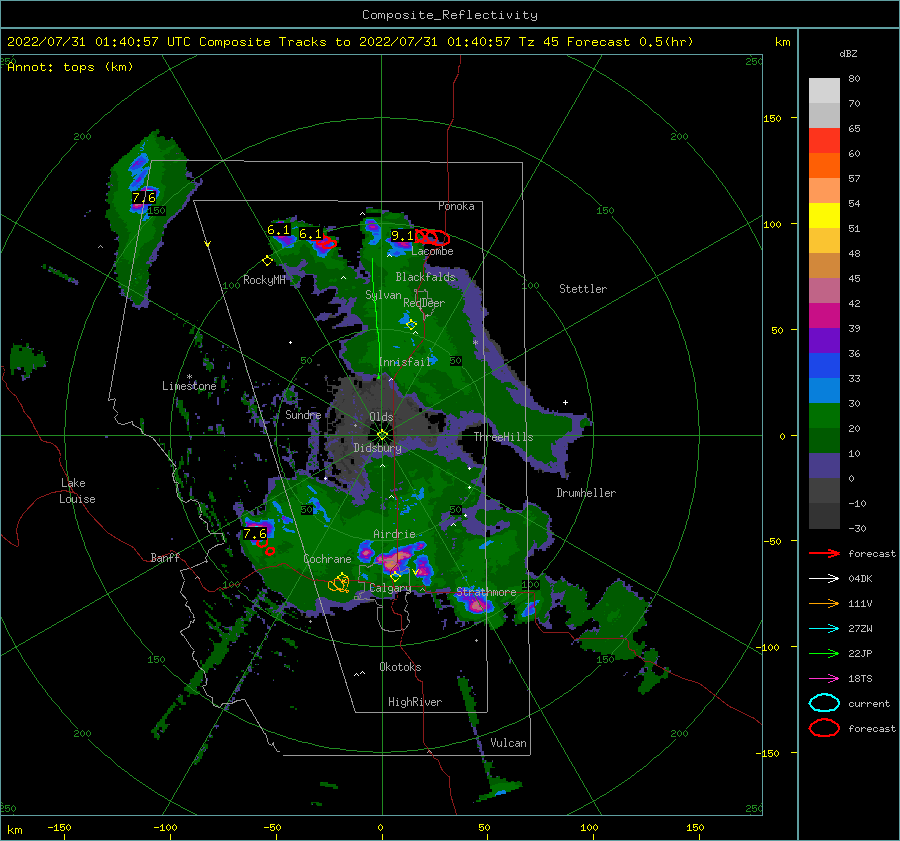The image size is (900, 841).
Task: Click the small red circle below the Banff-side 7.6 label
Action: 270,551
